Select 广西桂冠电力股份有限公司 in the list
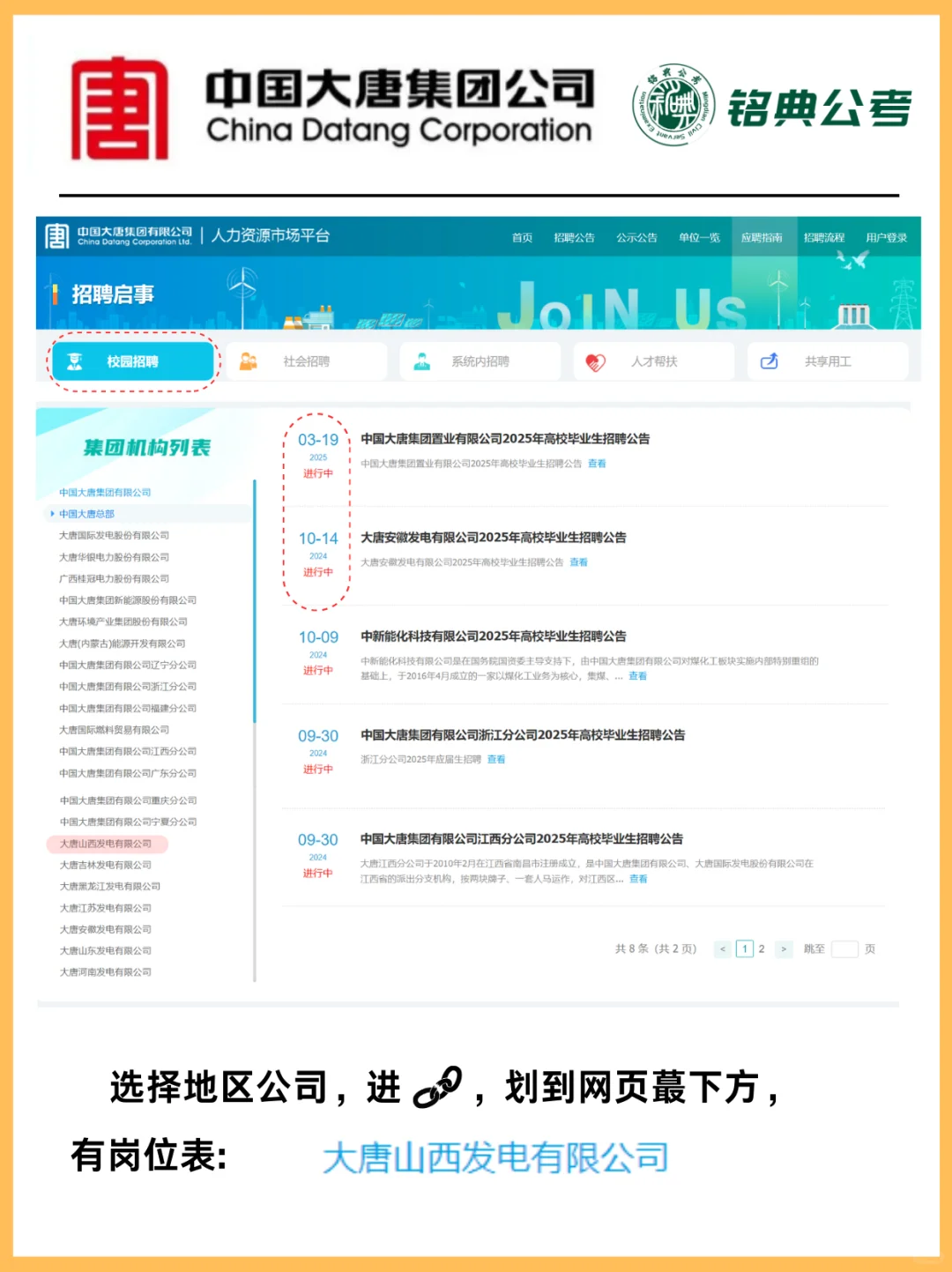 114,579
